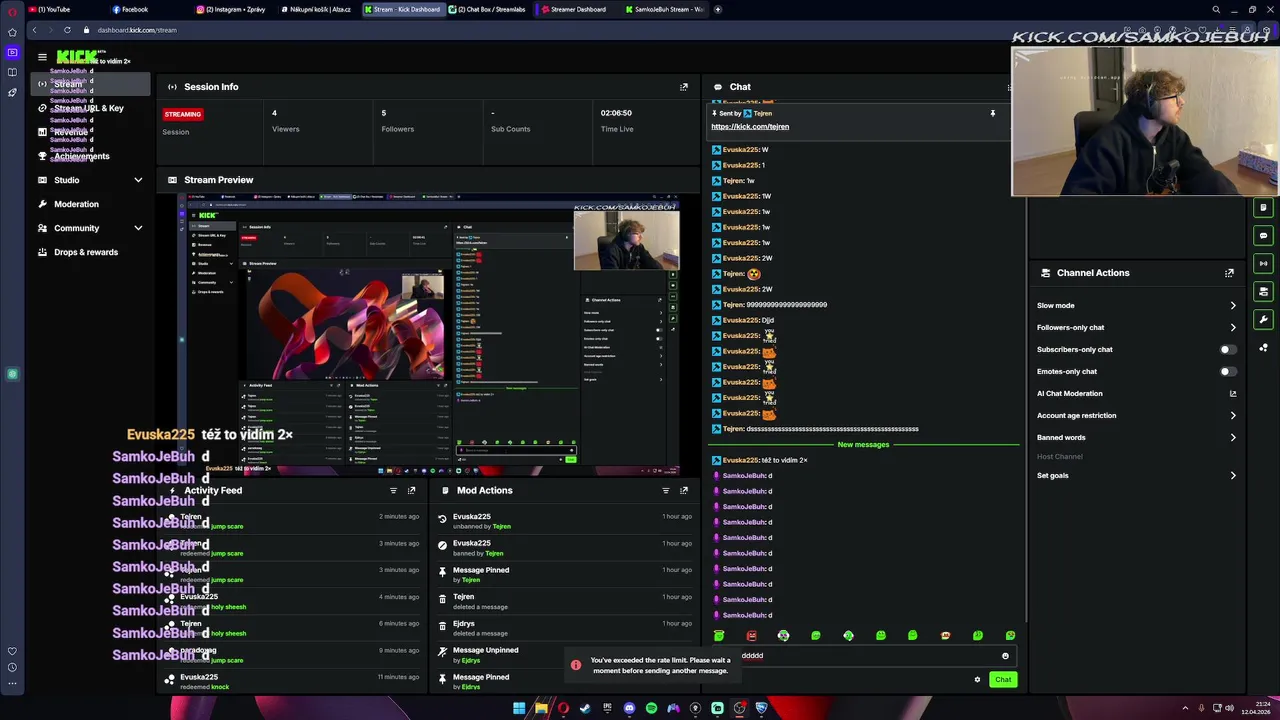Screen dimensions: 1280x720
Task: Open the hamburger menu beside Kick logo
Action: [42, 57]
